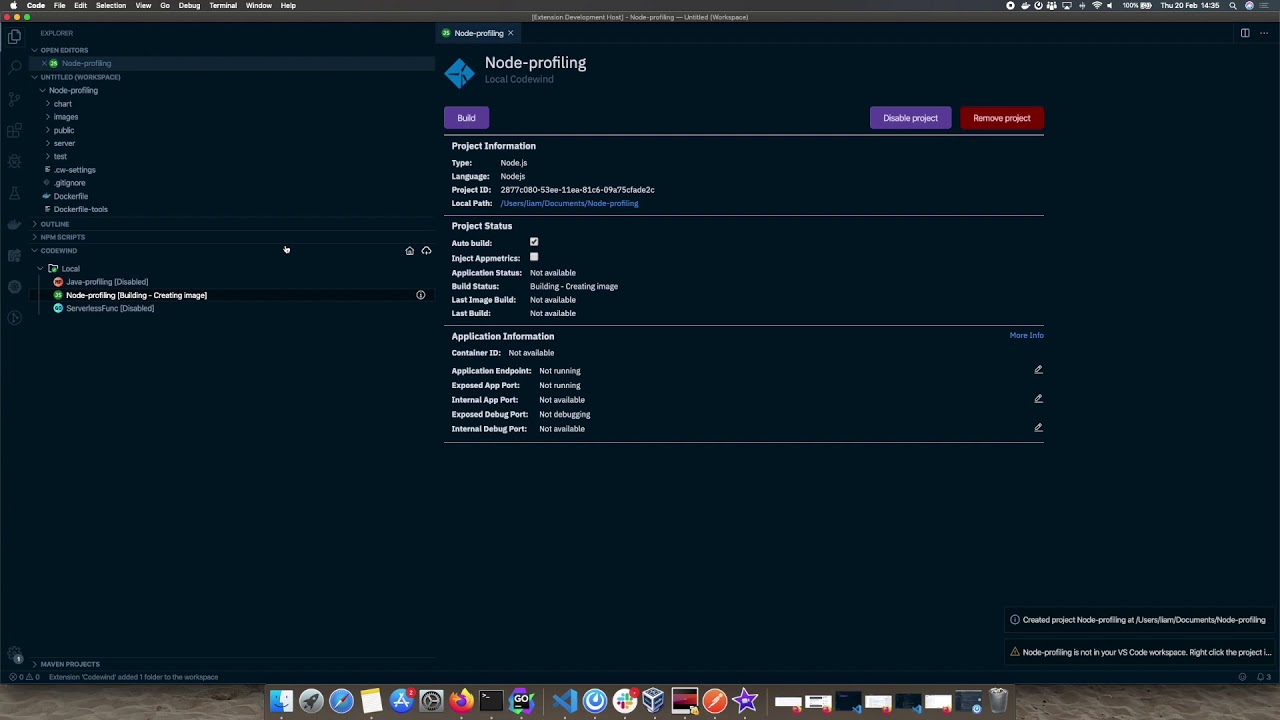Click Spotlight search icon in menu bar
Screen dimensions: 1280x720
click(1233, 5)
